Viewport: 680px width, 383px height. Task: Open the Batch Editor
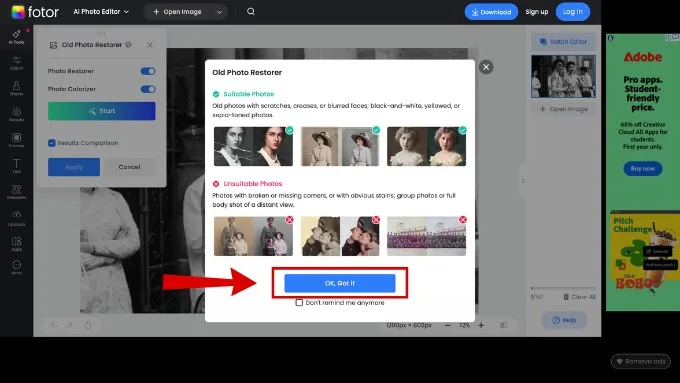click(x=563, y=42)
